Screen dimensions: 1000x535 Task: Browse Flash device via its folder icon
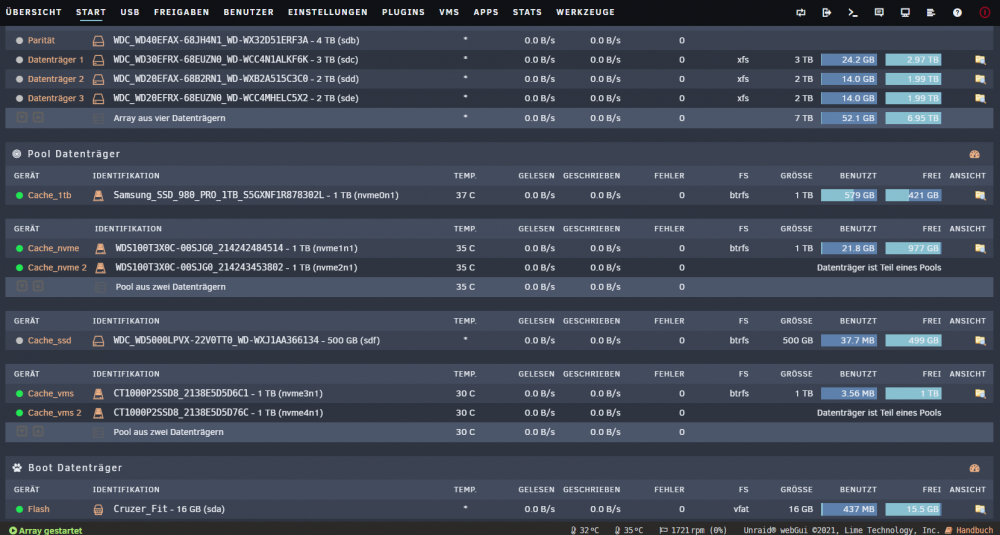point(980,509)
